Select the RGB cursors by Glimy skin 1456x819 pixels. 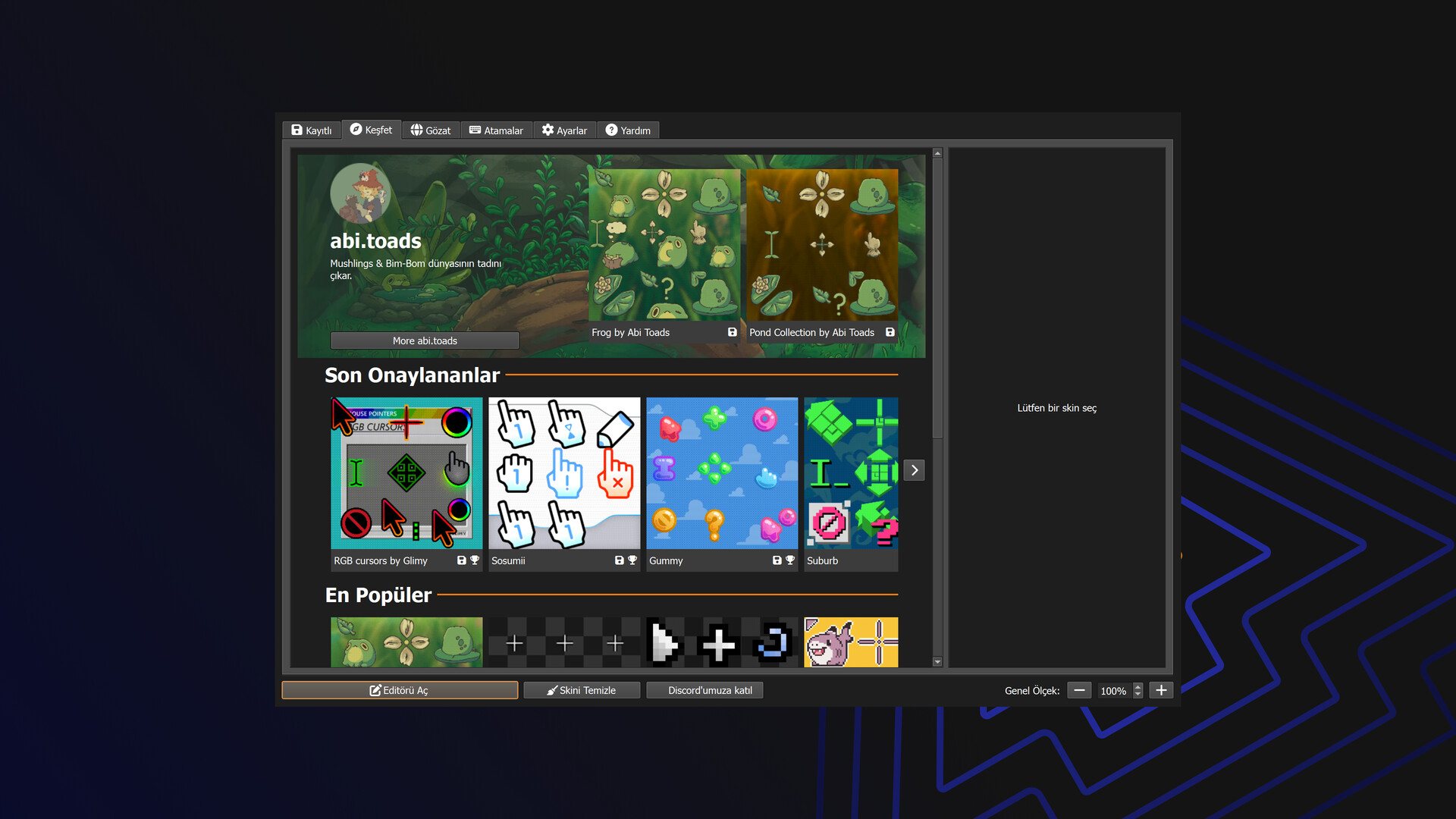tap(406, 473)
